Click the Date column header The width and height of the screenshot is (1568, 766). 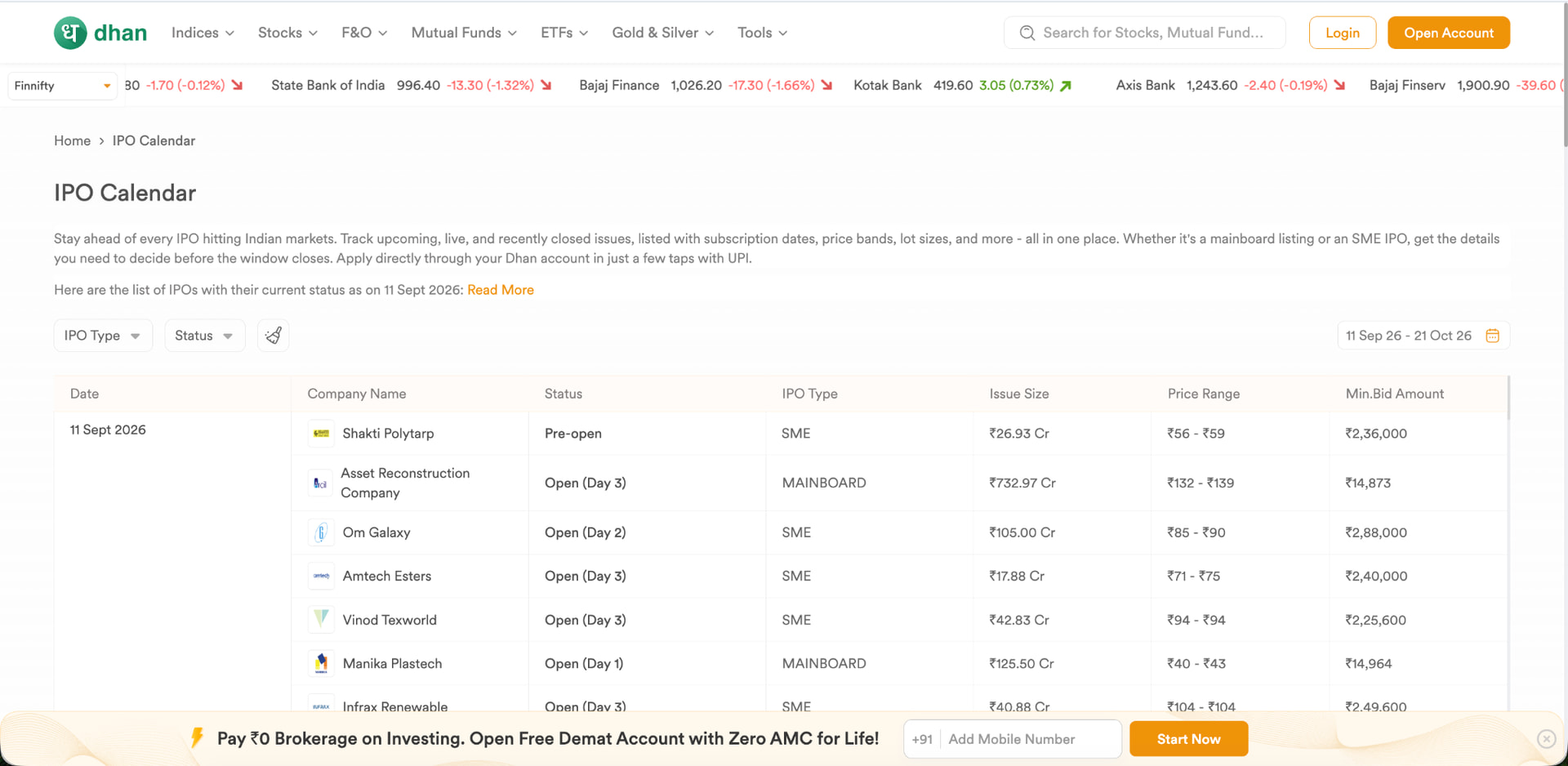(84, 394)
